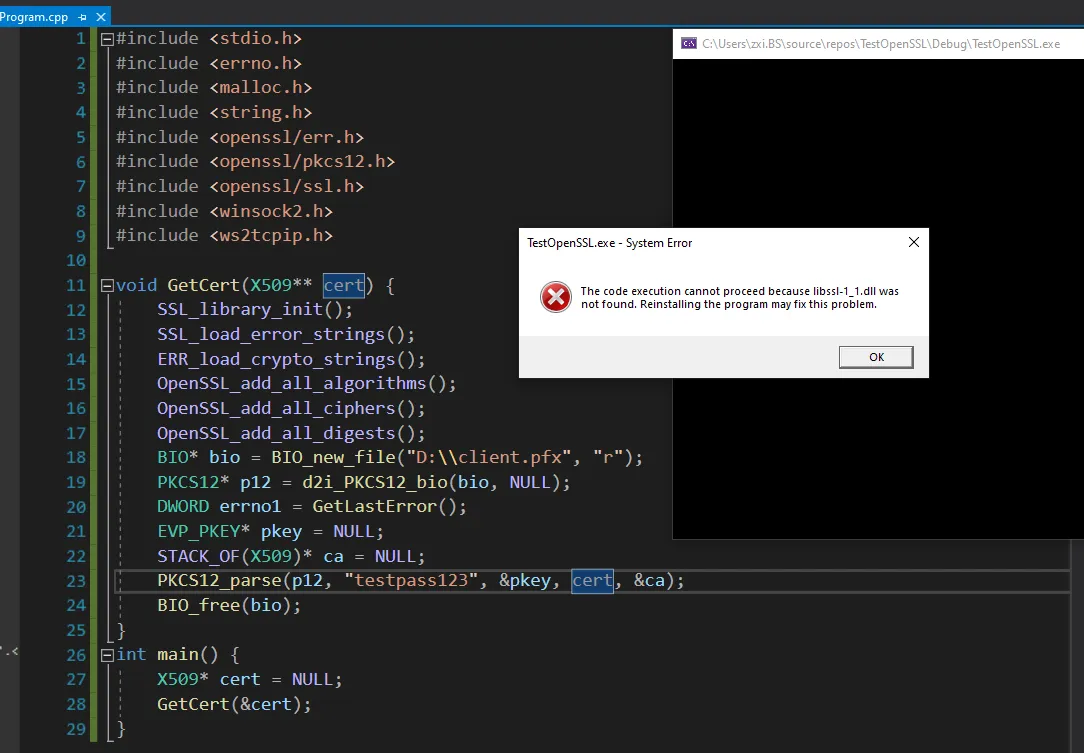1084x753 pixels.
Task: Click the libssl-1_1.dll error message text
Action: 739,297
